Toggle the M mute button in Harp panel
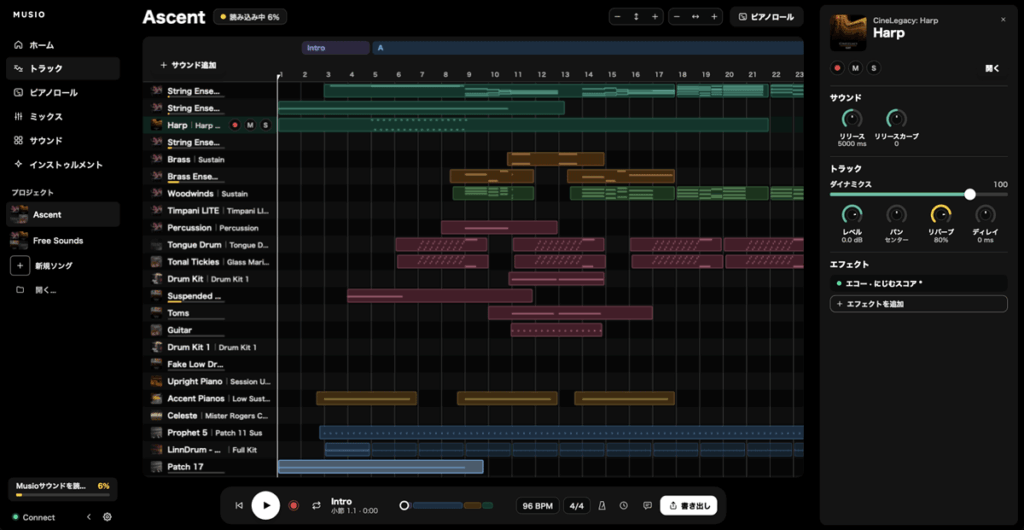Screen dimensions: 1024x530 (856, 68)
